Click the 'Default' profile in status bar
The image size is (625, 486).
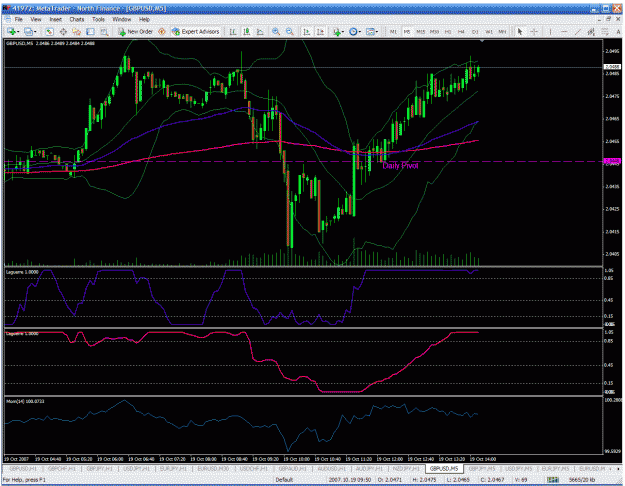(x=284, y=480)
